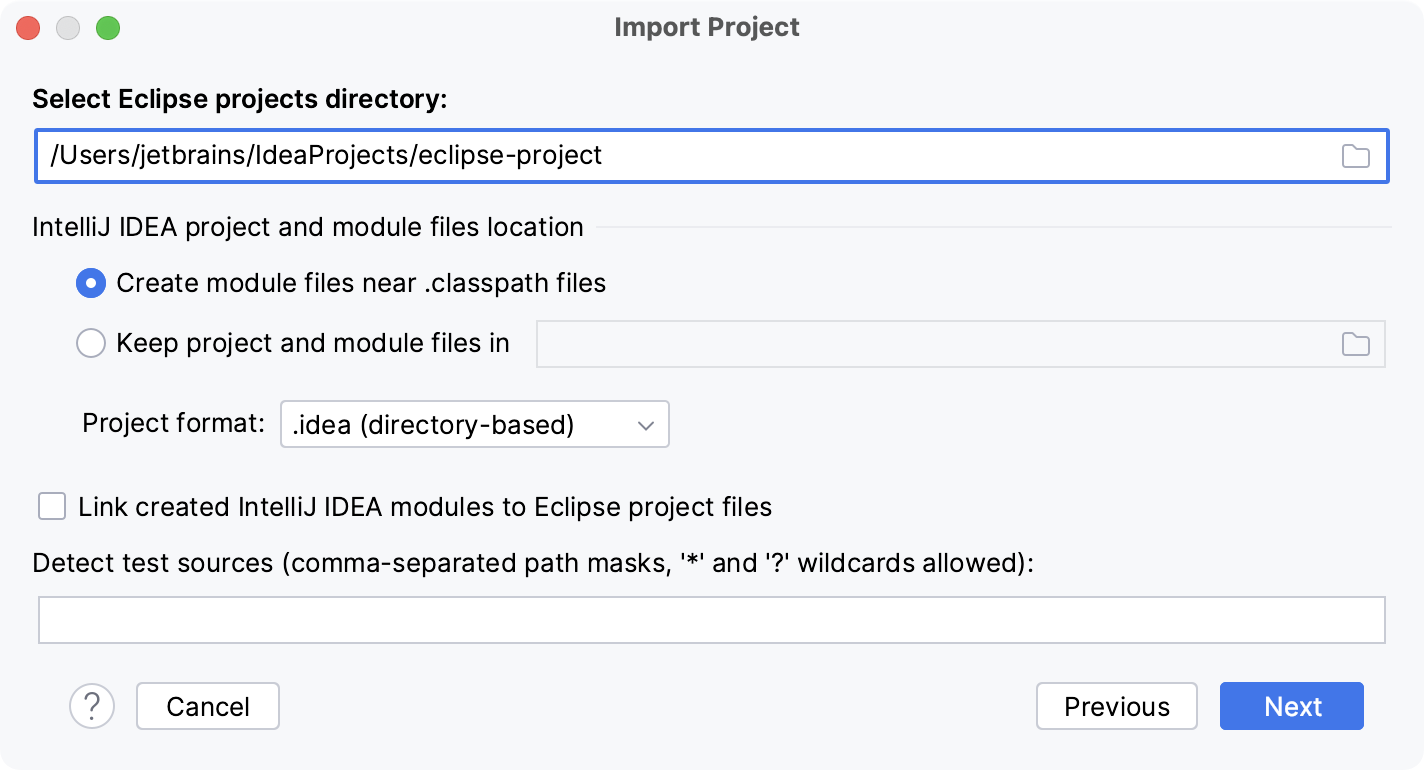Click the folder icon beside Keep project files
Screen dimensions: 1424x770
pyautogui.click(x=1355, y=344)
